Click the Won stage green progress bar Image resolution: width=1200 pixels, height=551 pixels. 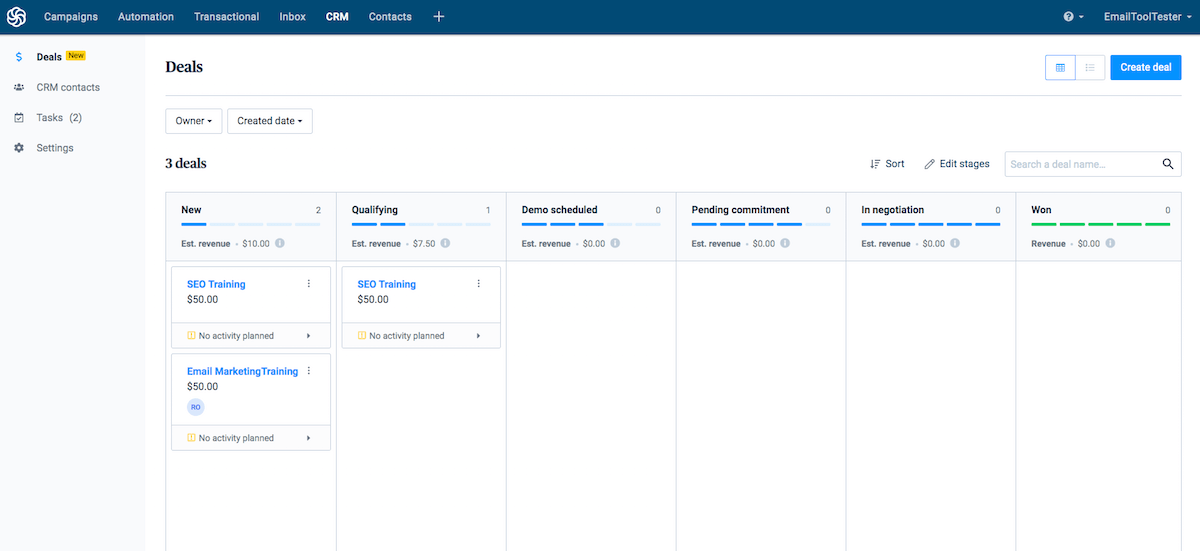click(x=1100, y=225)
